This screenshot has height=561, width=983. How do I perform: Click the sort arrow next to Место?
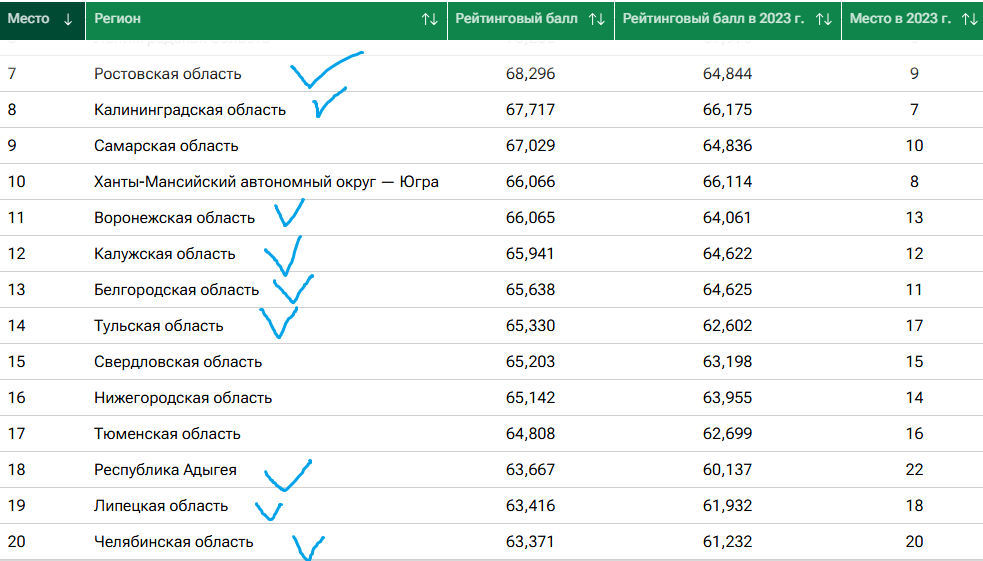pyautogui.click(x=68, y=19)
